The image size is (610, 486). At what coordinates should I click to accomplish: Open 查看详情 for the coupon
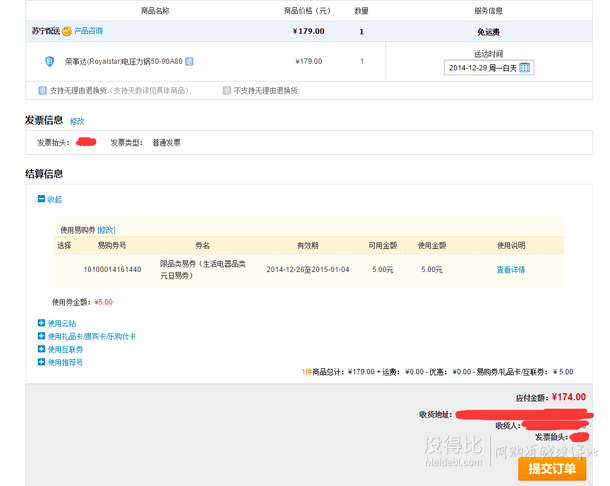tap(510, 270)
